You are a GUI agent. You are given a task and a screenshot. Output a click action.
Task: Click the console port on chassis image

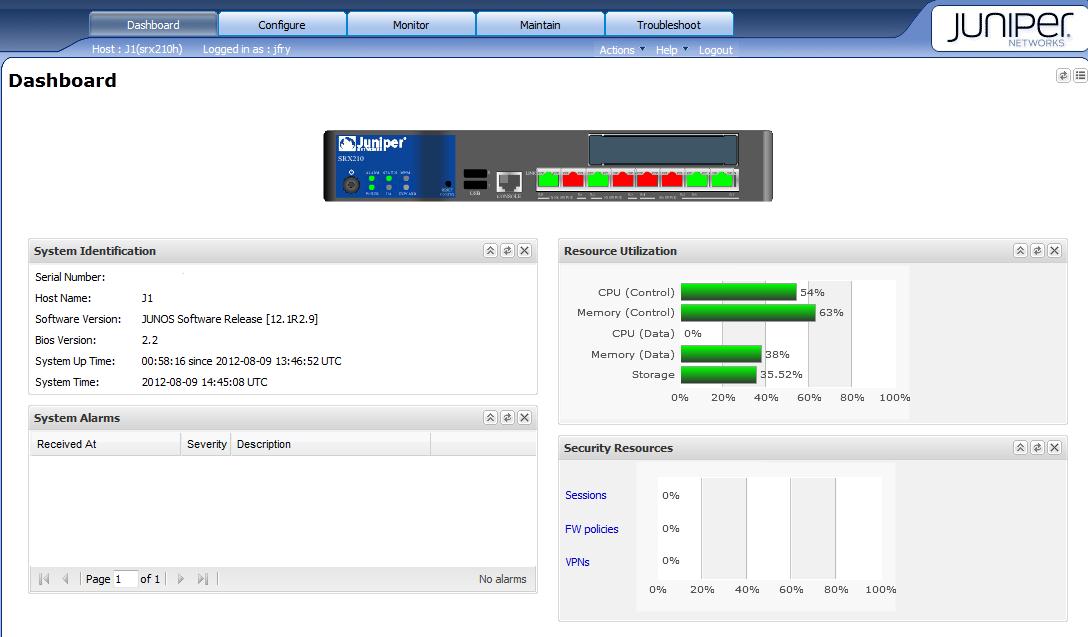pos(509,182)
